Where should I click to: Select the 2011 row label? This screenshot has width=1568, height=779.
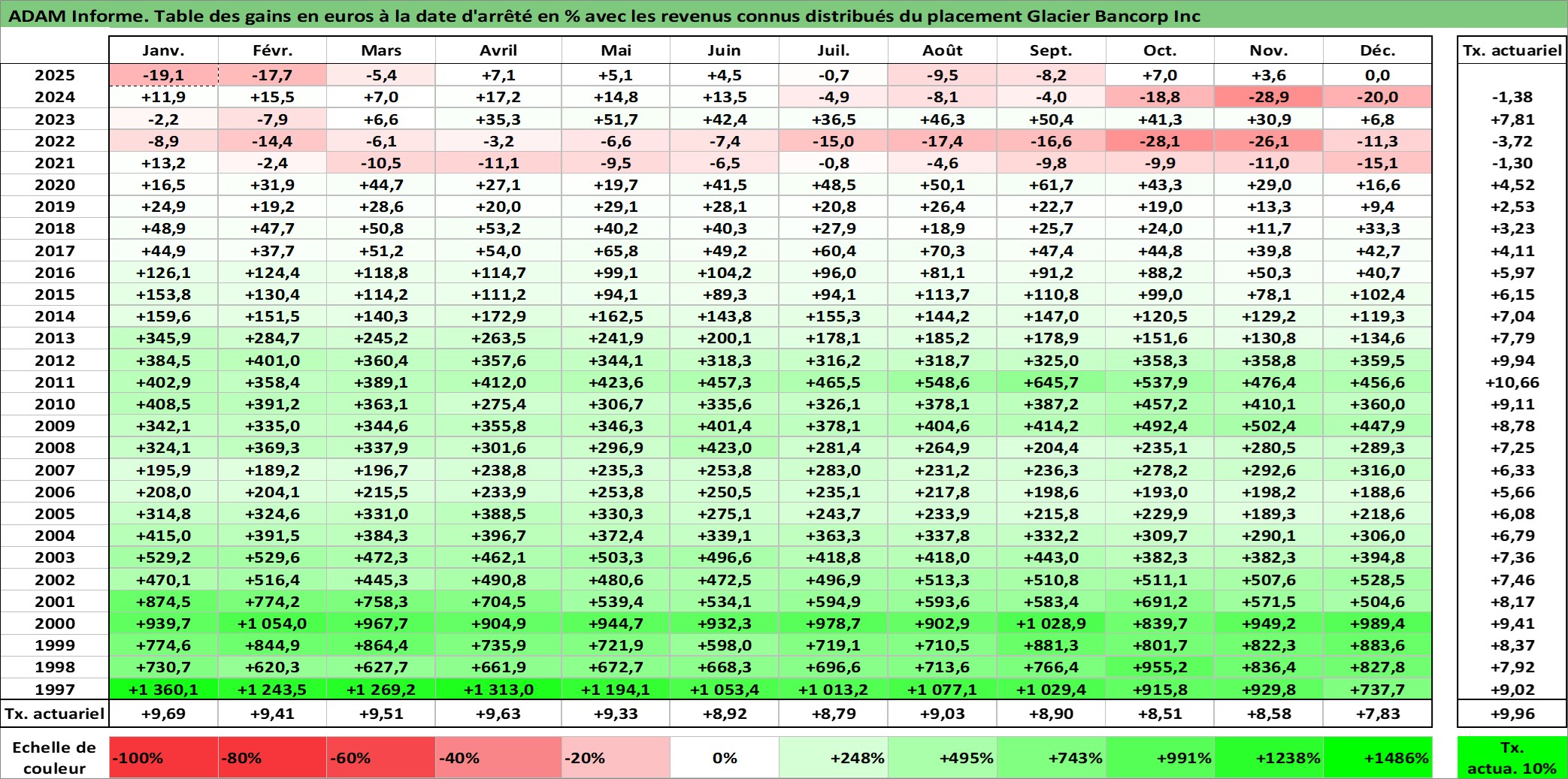(x=55, y=382)
